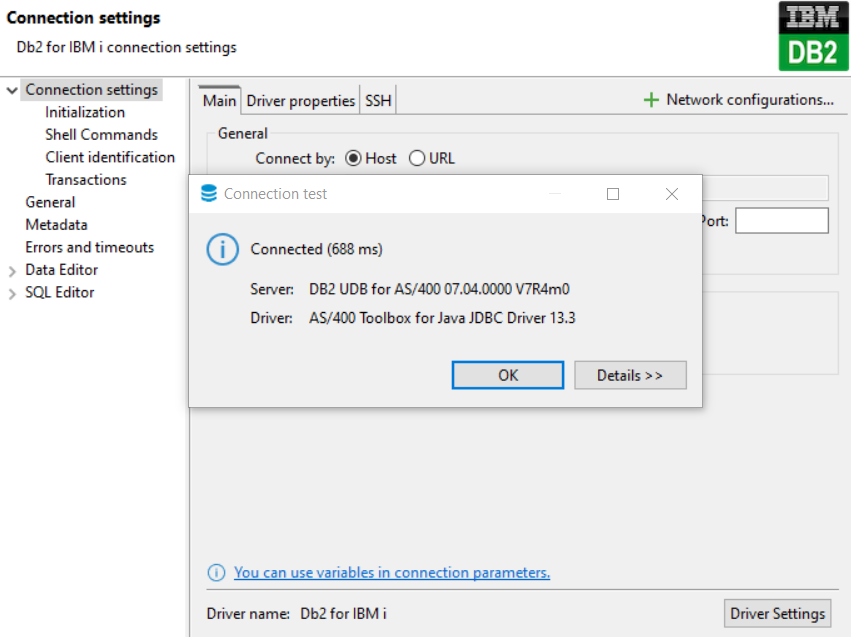Select Transactions in the settings tree
The width and height of the screenshot is (851, 637).
(x=86, y=180)
